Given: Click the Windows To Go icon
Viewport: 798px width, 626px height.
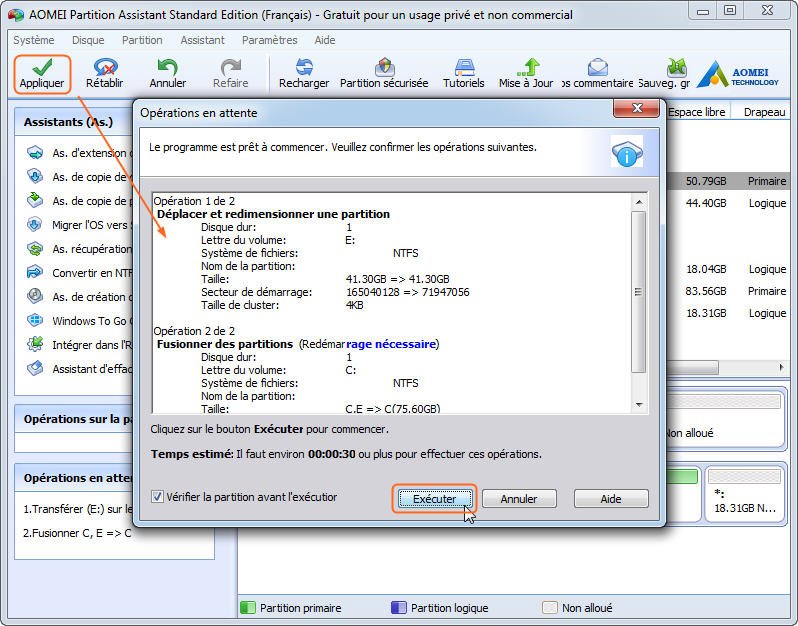Looking at the screenshot, I should coord(35,320).
